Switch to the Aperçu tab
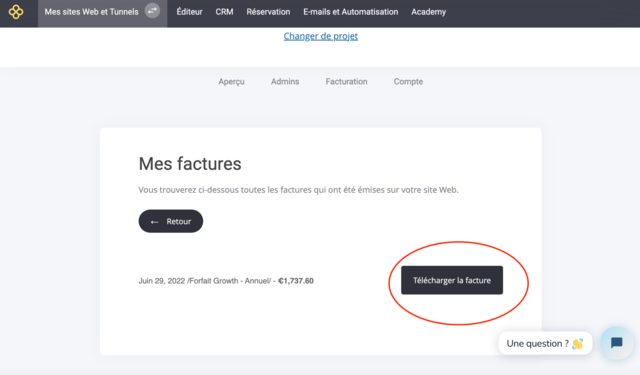Image resolution: width=640 pixels, height=375 pixels. point(231,82)
